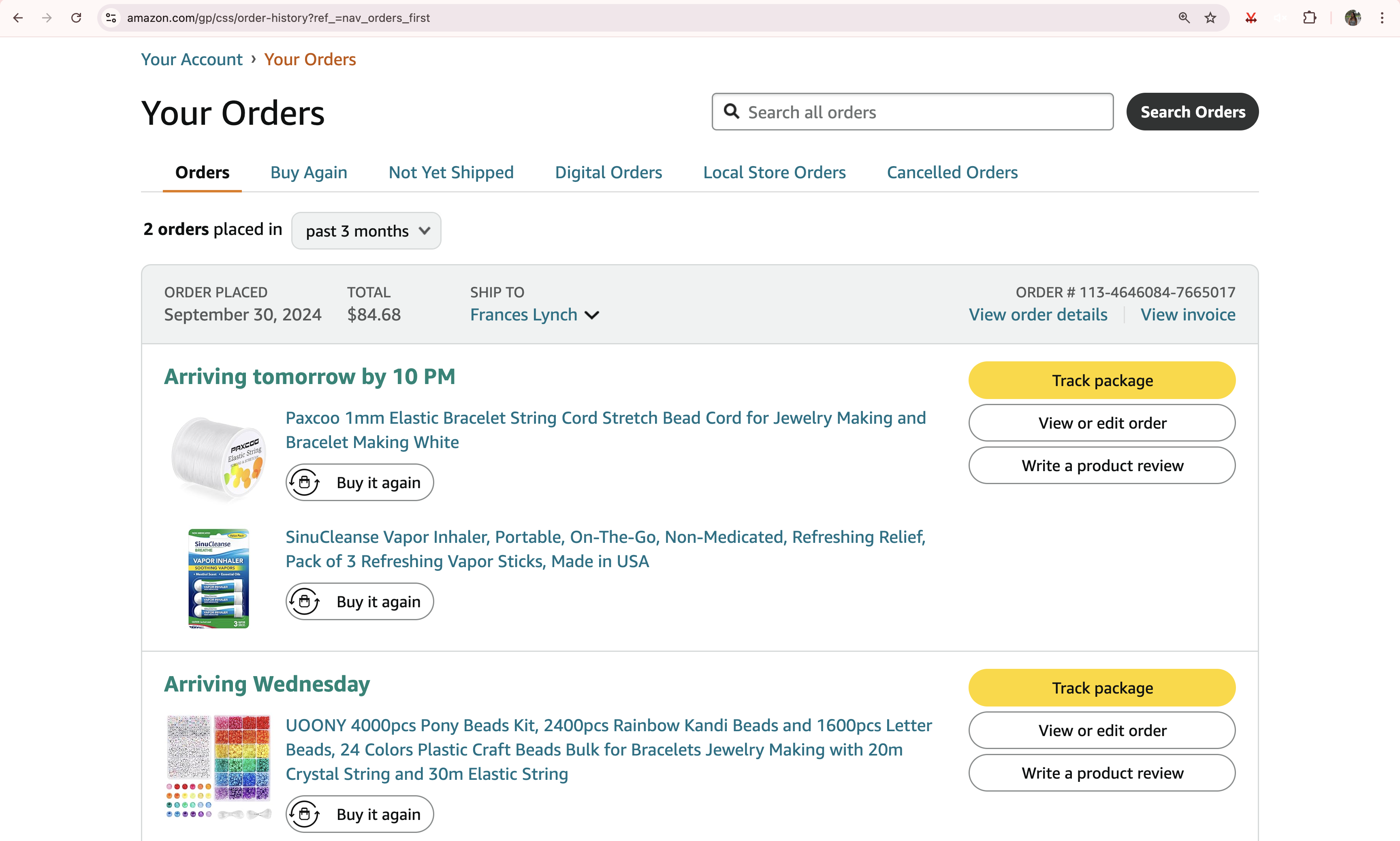Open SinuCleanse Vapor Inhaler product link
The image size is (1400, 841).
pyautogui.click(x=605, y=549)
